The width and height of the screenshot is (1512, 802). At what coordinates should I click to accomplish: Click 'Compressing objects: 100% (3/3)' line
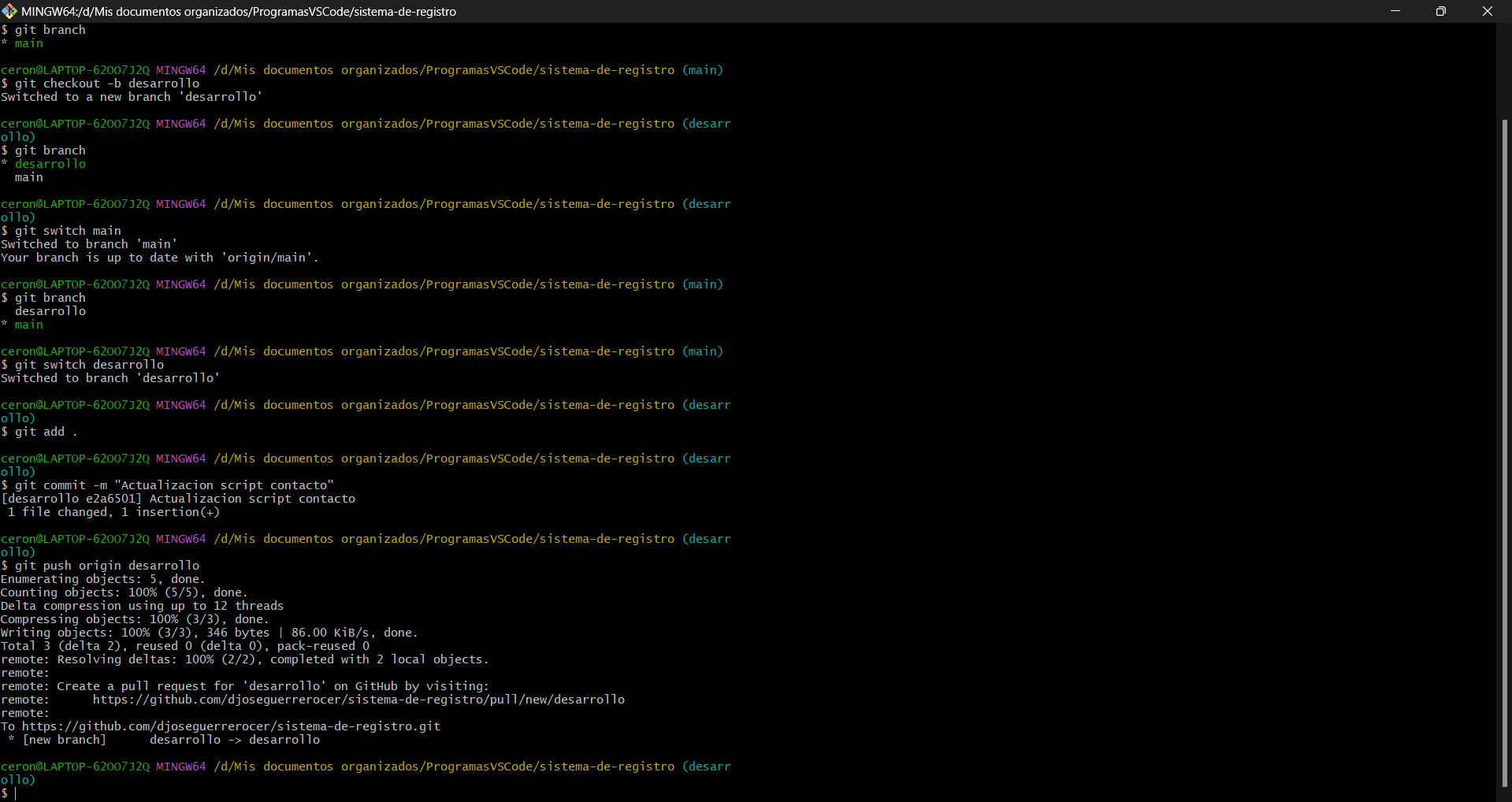click(135, 619)
